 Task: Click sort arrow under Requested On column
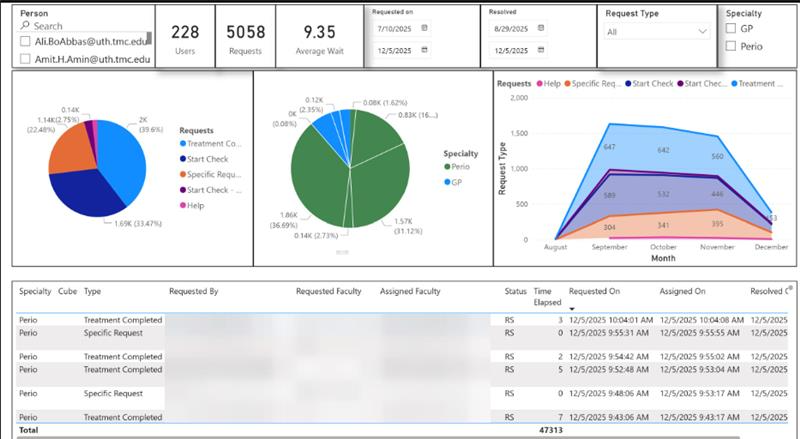(x=572, y=309)
